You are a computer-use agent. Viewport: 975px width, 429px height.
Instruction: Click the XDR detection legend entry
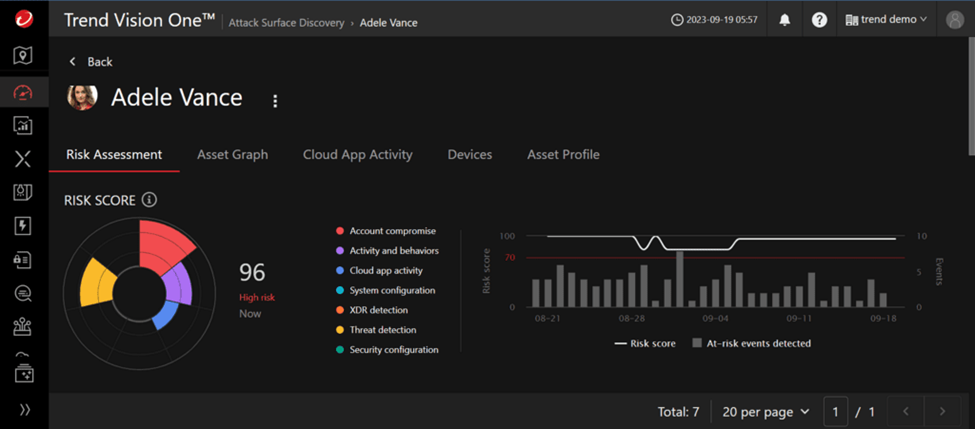tap(371, 310)
